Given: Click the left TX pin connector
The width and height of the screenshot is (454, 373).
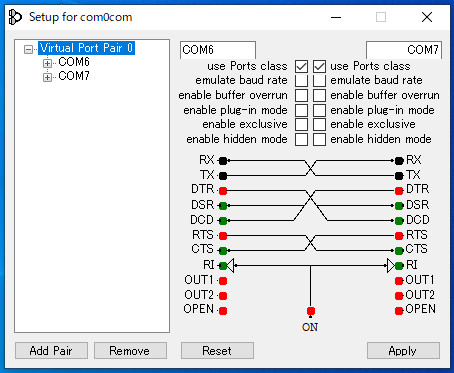Looking at the screenshot, I should tap(223, 176).
